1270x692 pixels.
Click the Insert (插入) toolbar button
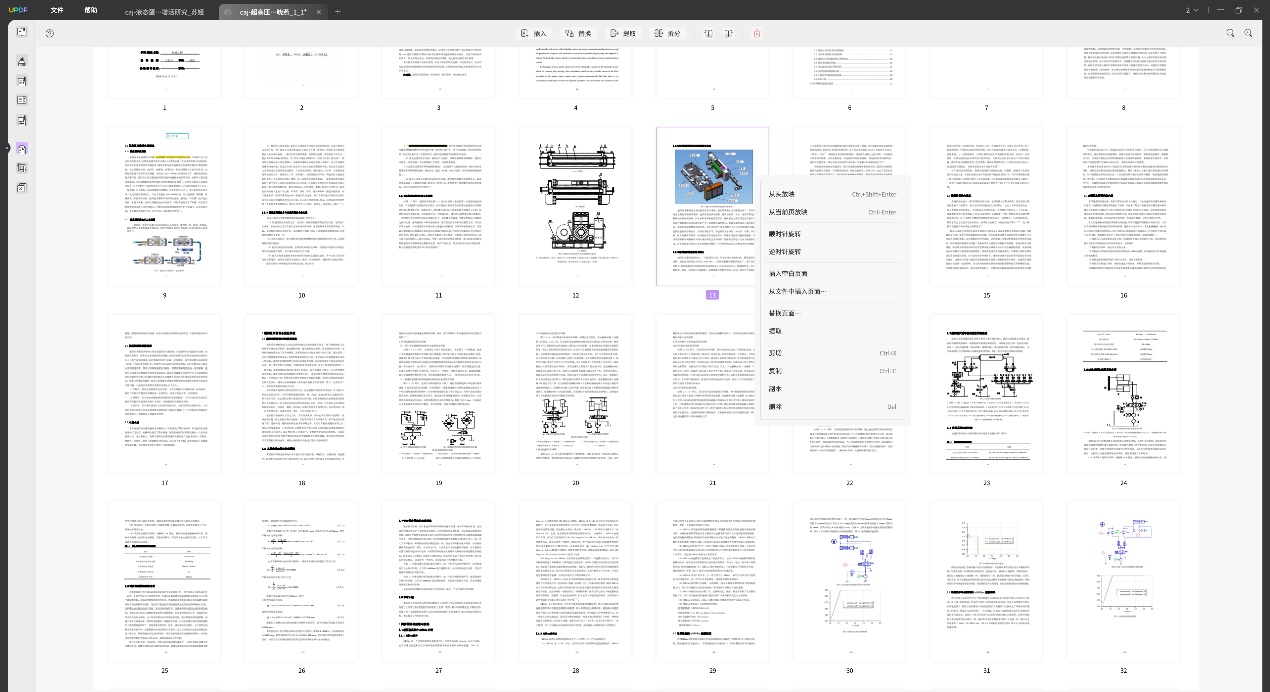533,33
